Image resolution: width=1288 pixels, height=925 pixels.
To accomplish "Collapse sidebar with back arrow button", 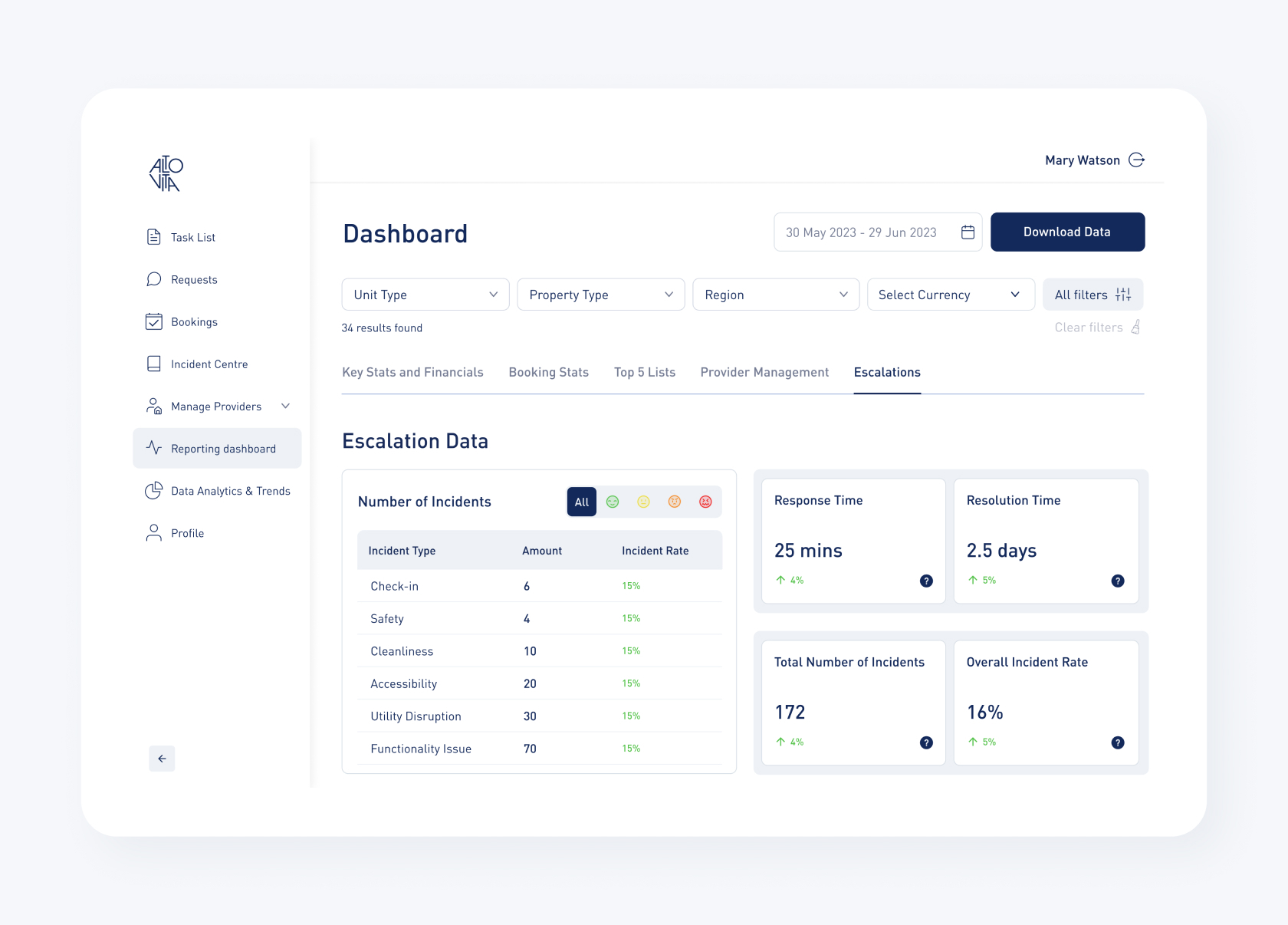I will pos(162,759).
